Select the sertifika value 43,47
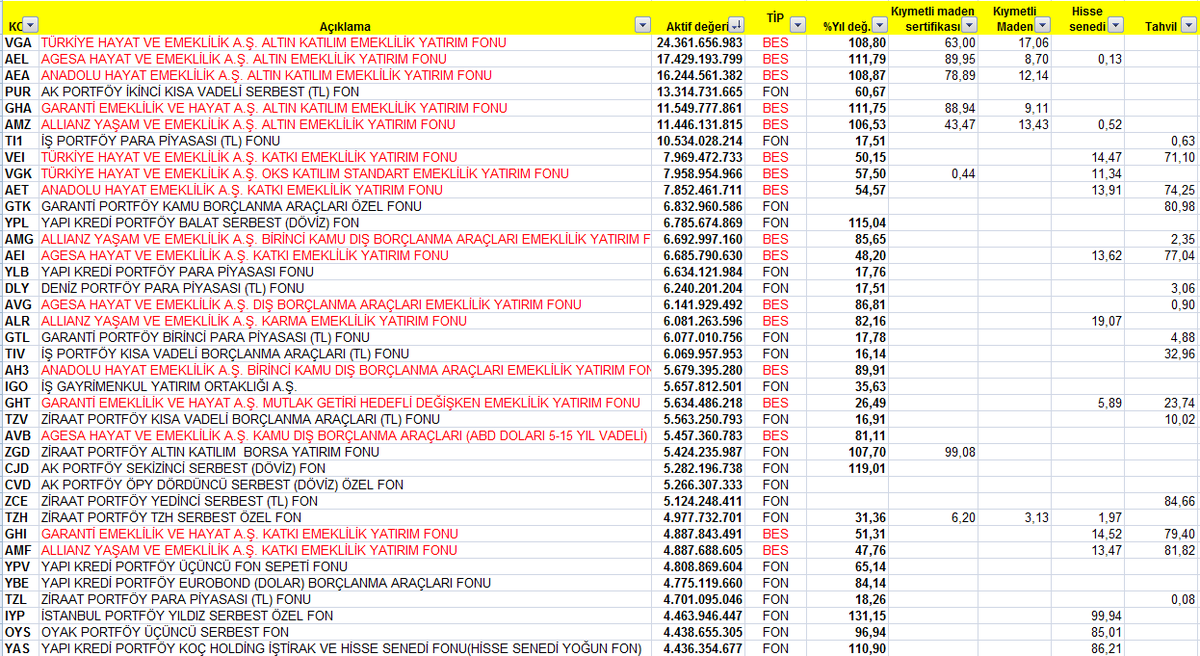1200x656 pixels. tap(959, 124)
